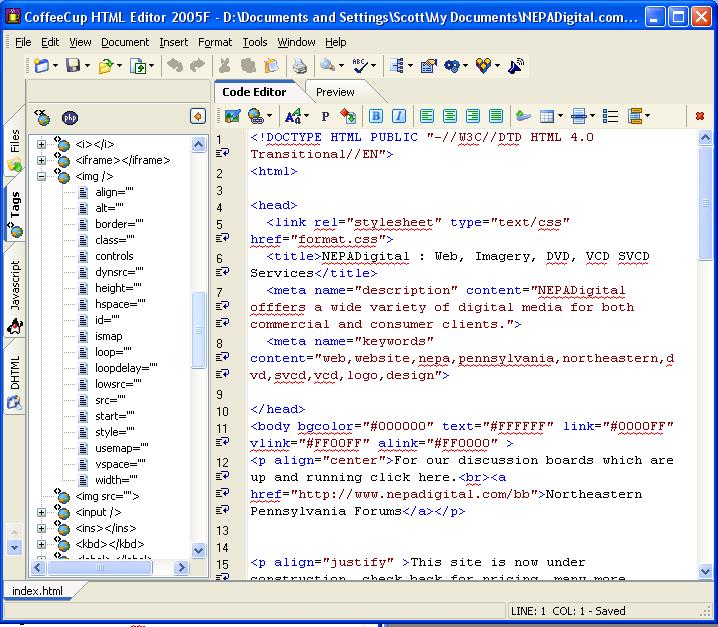The height and width of the screenshot is (627, 718).
Task: Click the Undo arrow icon
Action: tap(175, 66)
